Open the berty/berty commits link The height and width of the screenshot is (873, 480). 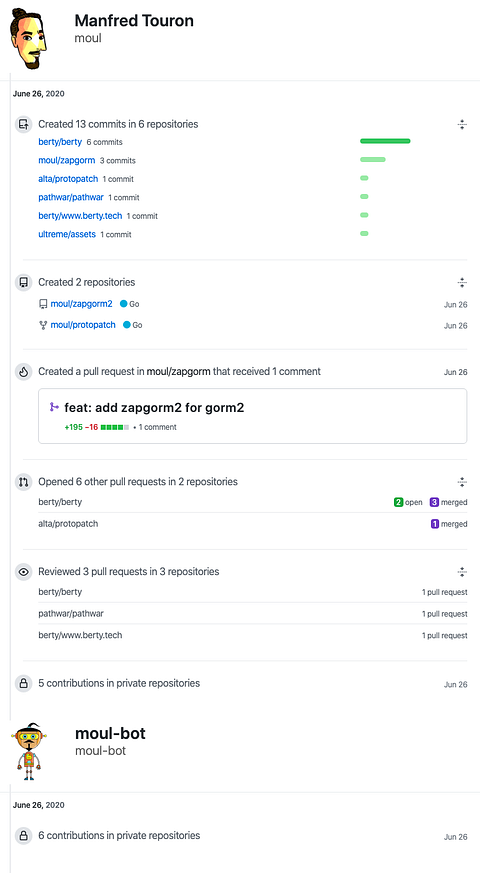pyautogui.click(x=60, y=142)
